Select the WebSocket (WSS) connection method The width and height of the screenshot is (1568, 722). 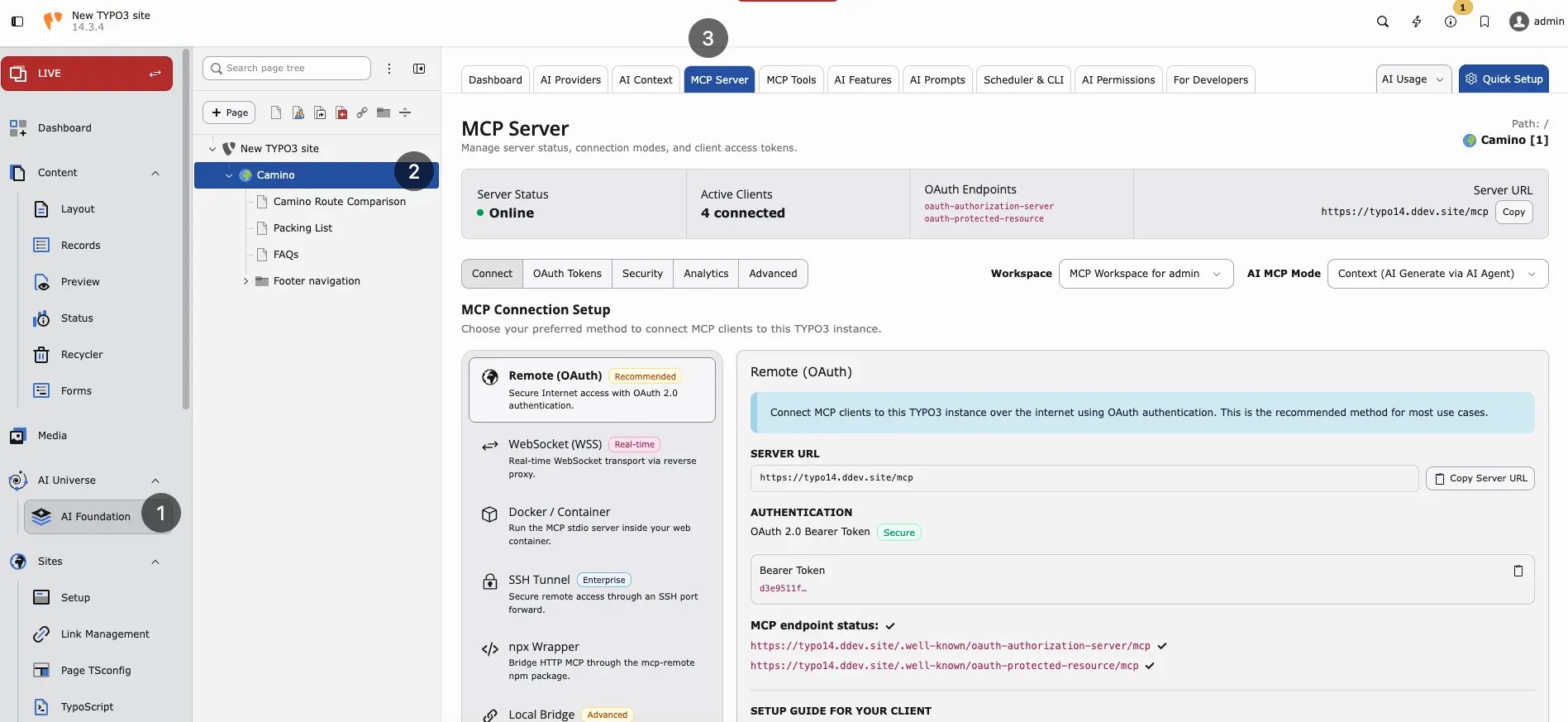592,458
